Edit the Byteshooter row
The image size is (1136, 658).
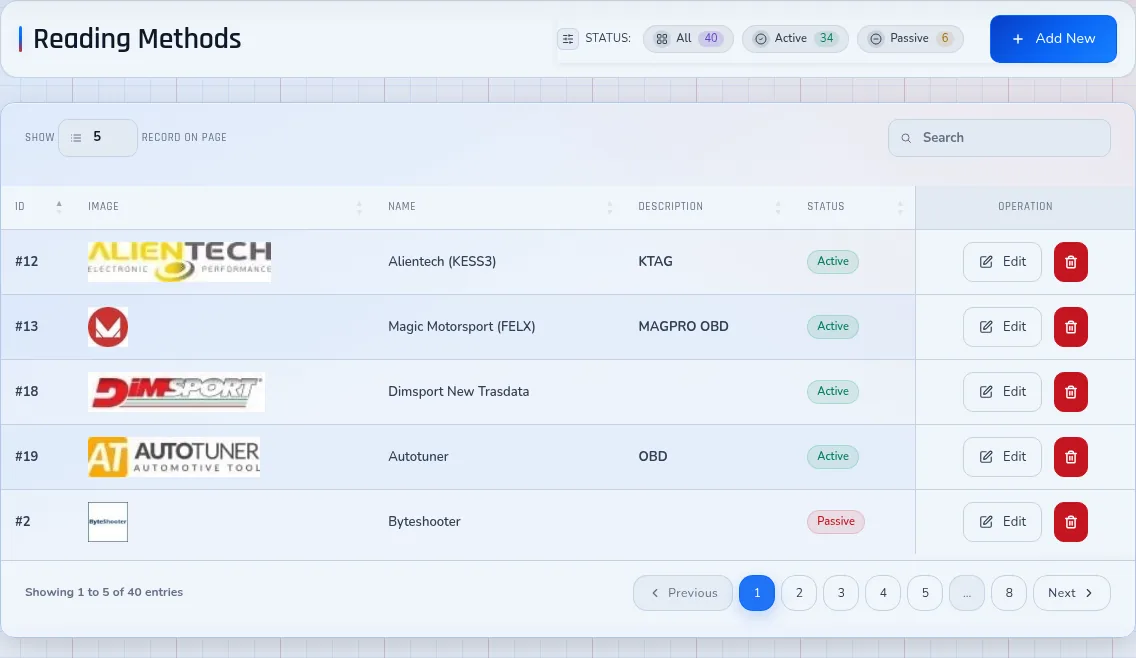[1002, 522]
